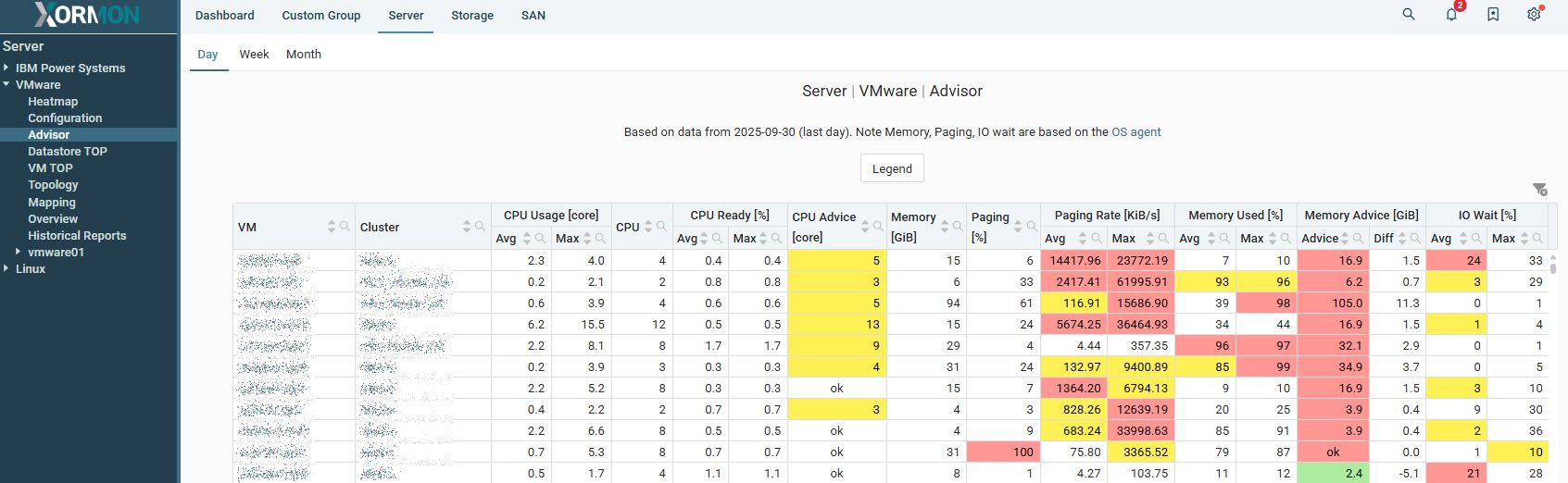
Task: Click the VM column search icon
Action: point(345,227)
